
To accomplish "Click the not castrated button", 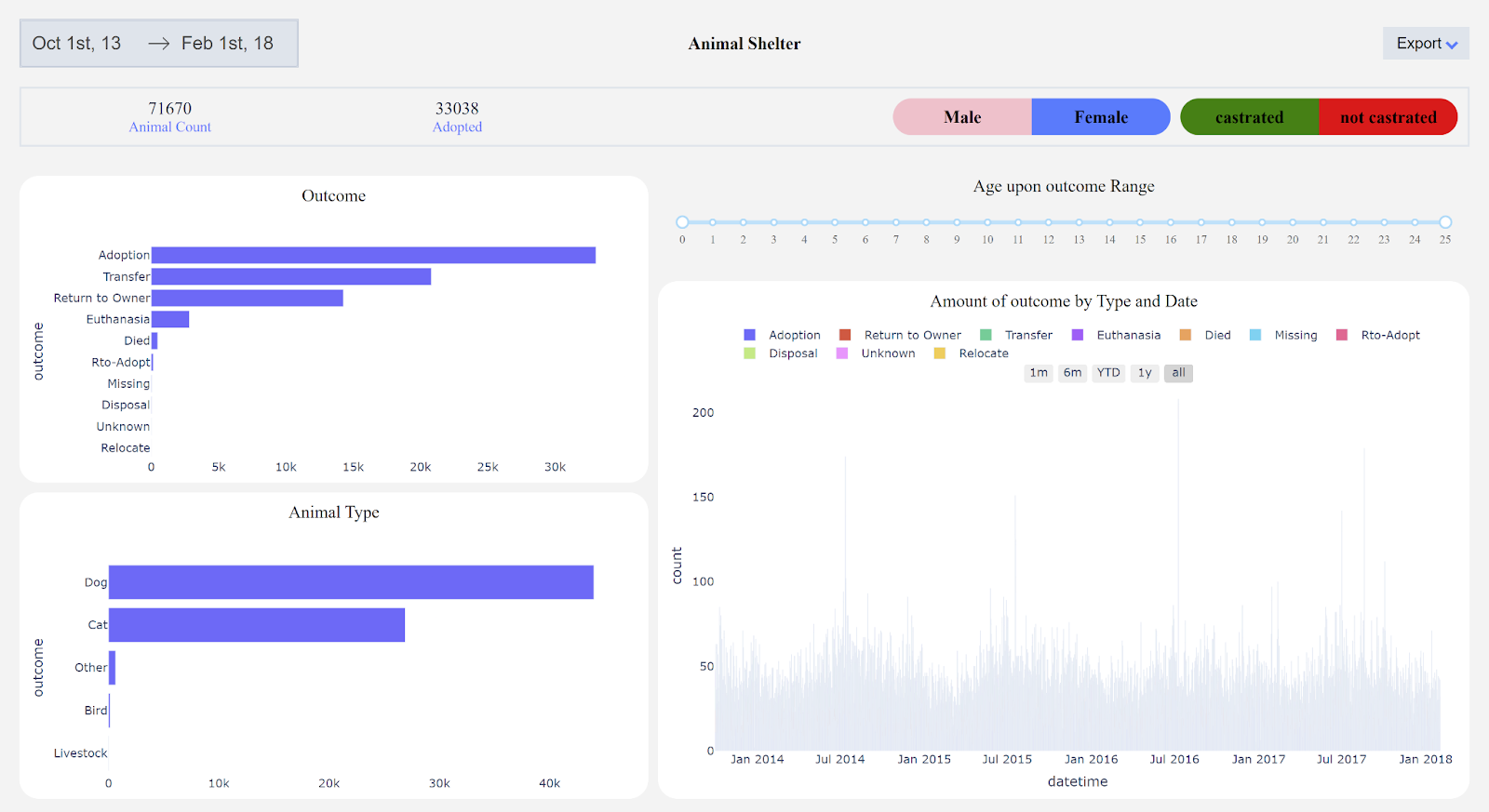I will [x=1388, y=117].
